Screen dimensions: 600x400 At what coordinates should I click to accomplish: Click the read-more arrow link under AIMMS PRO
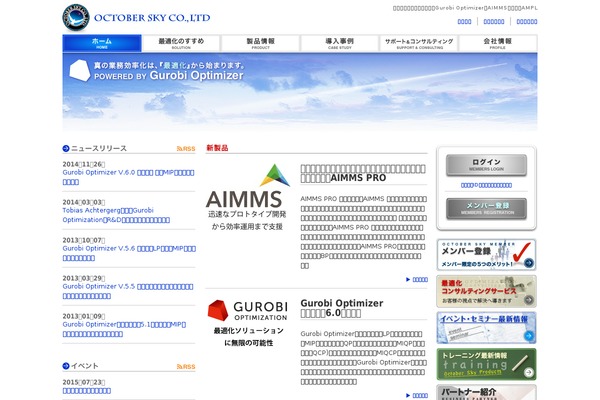click(x=417, y=279)
